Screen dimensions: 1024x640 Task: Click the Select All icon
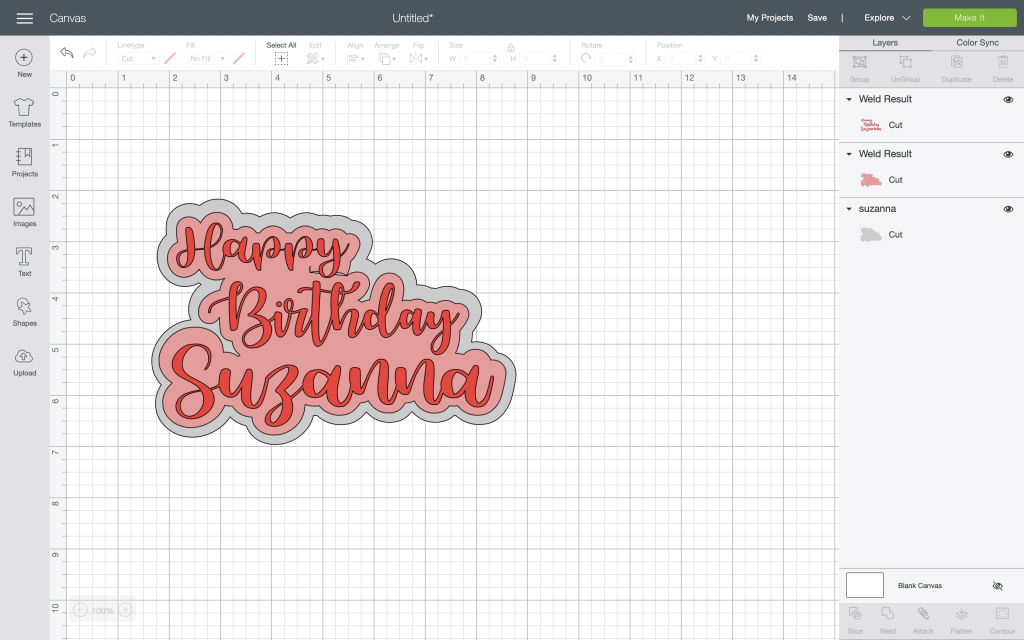point(281,58)
